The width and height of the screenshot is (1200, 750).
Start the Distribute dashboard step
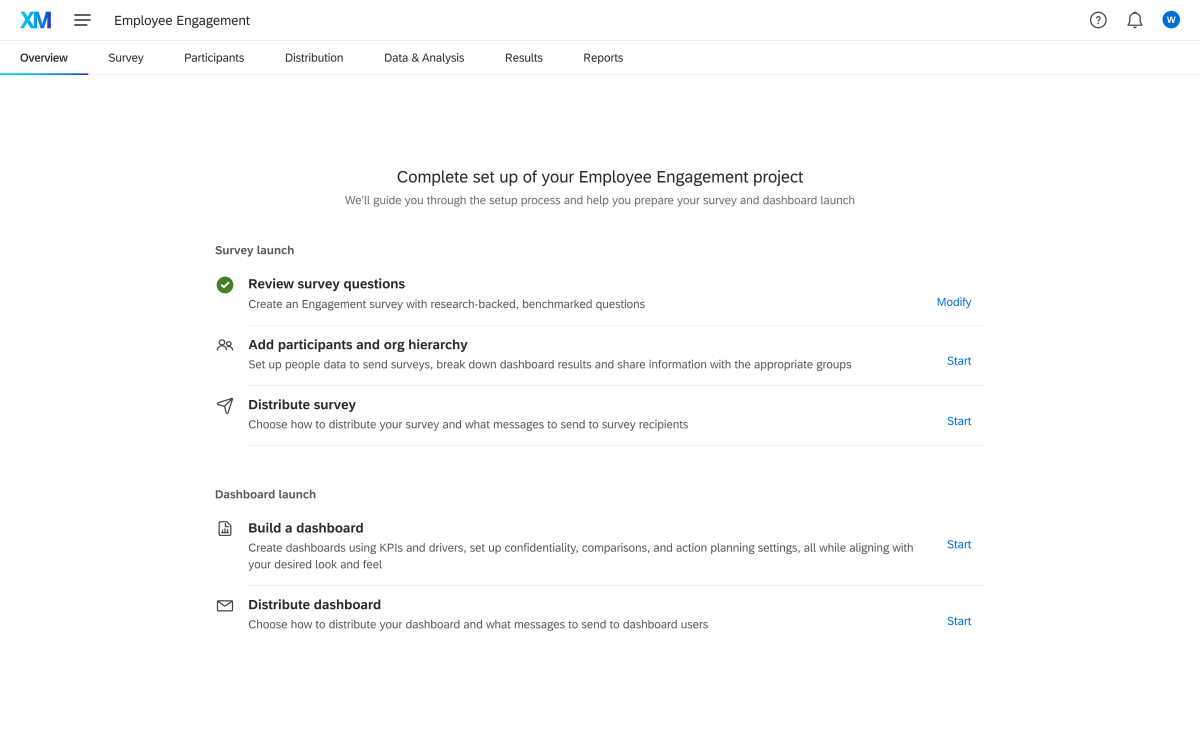pos(959,621)
